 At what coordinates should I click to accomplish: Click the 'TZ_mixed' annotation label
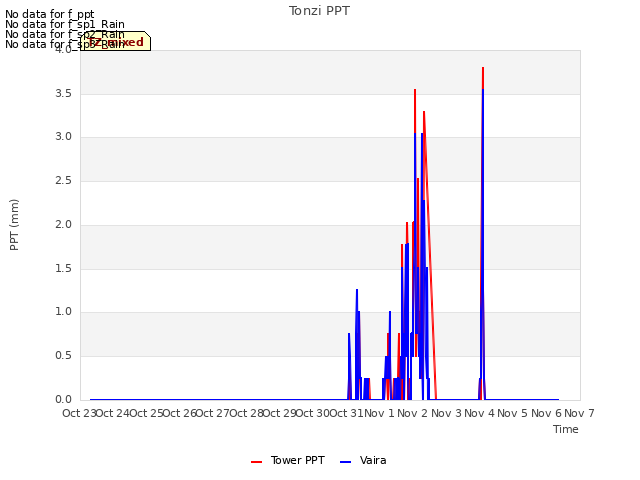(x=116, y=42)
